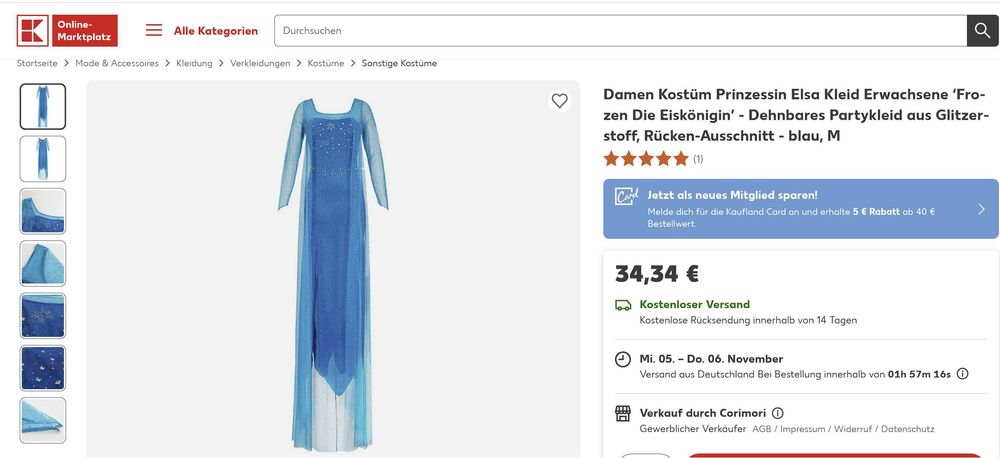Image resolution: width=1000 pixels, height=458 pixels.
Task: Select the first dress thumbnail
Action: [x=43, y=106]
